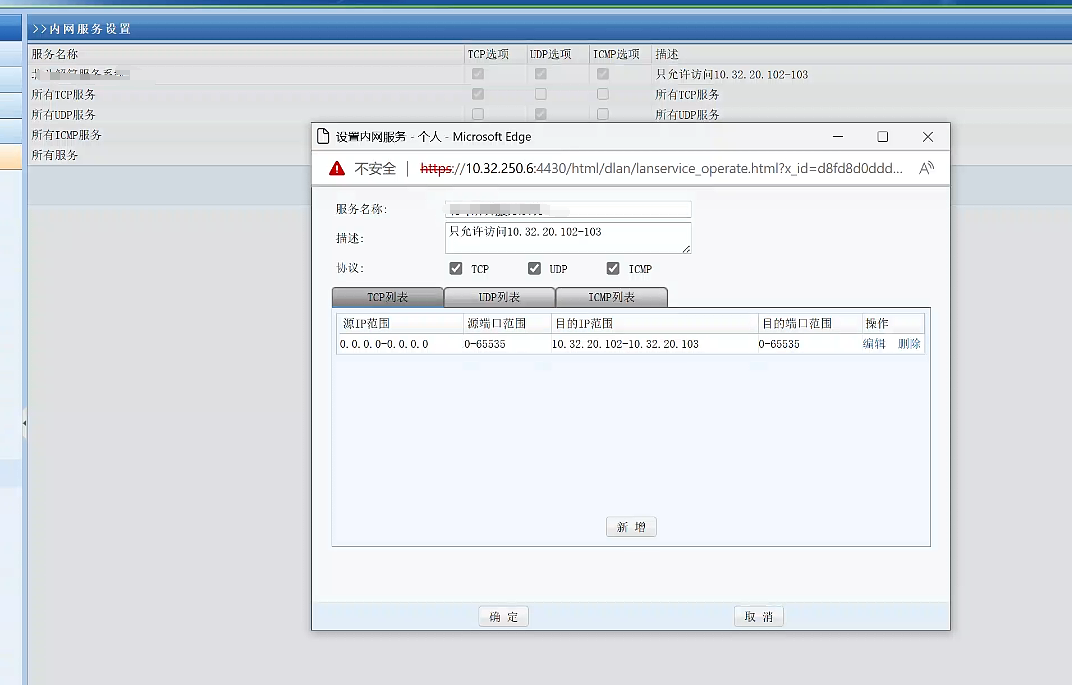
Task: Uncheck the UDP protocol checkbox
Action: pyautogui.click(x=534, y=269)
